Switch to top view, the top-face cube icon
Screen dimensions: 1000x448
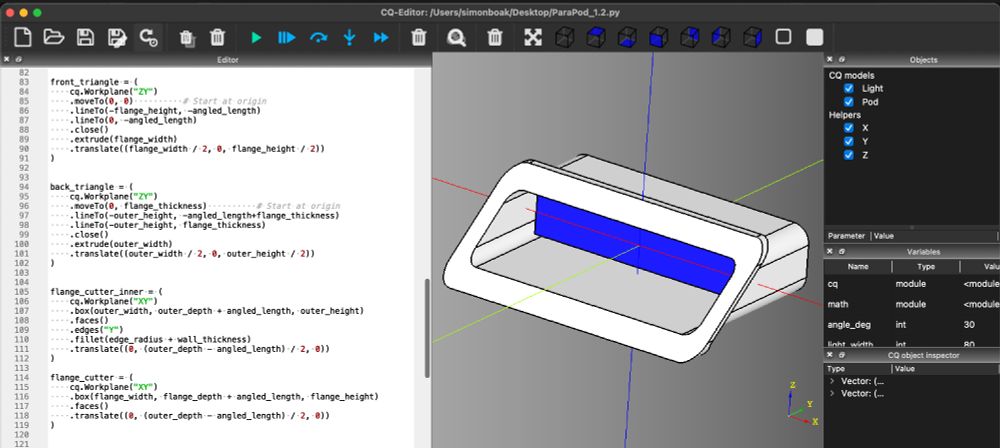[596, 37]
